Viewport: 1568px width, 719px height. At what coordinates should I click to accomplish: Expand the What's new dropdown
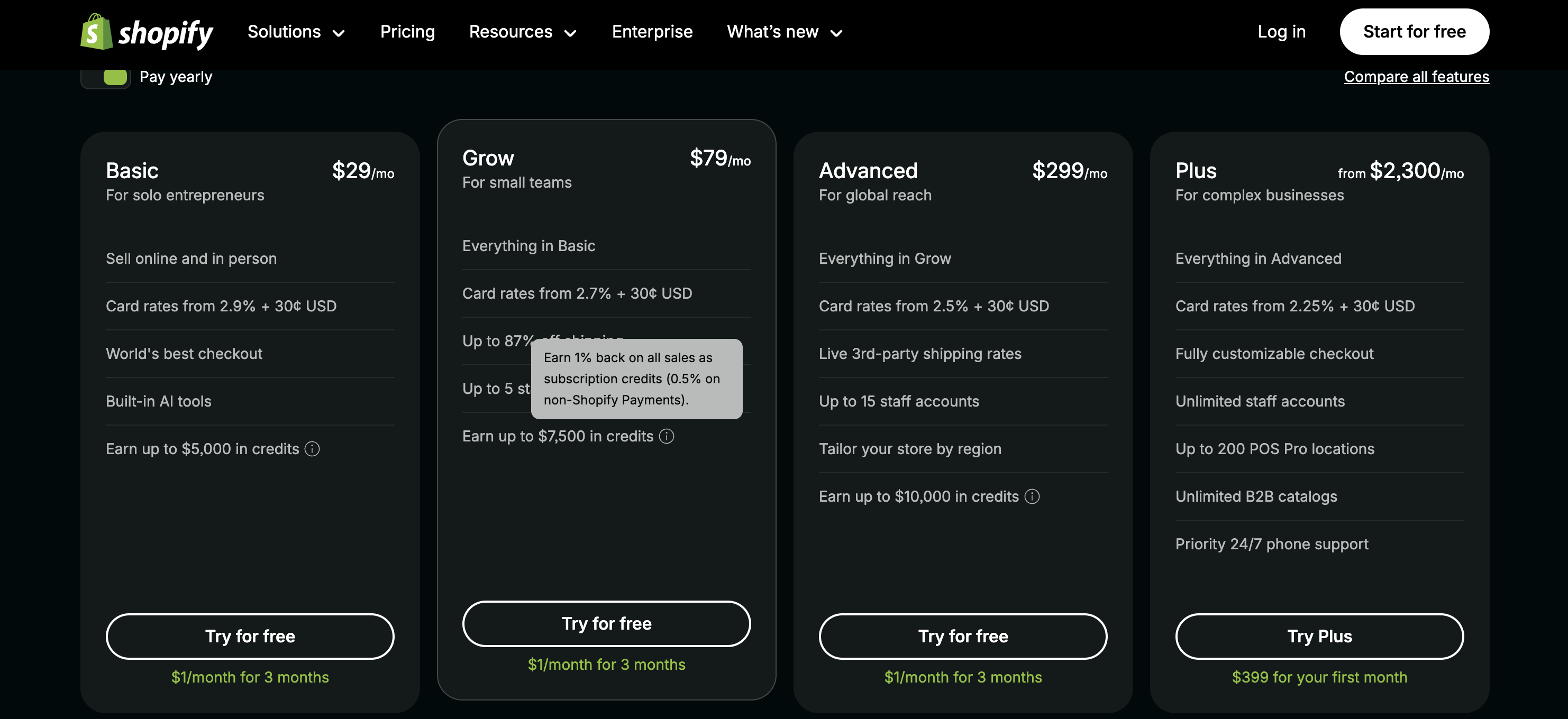click(785, 32)
